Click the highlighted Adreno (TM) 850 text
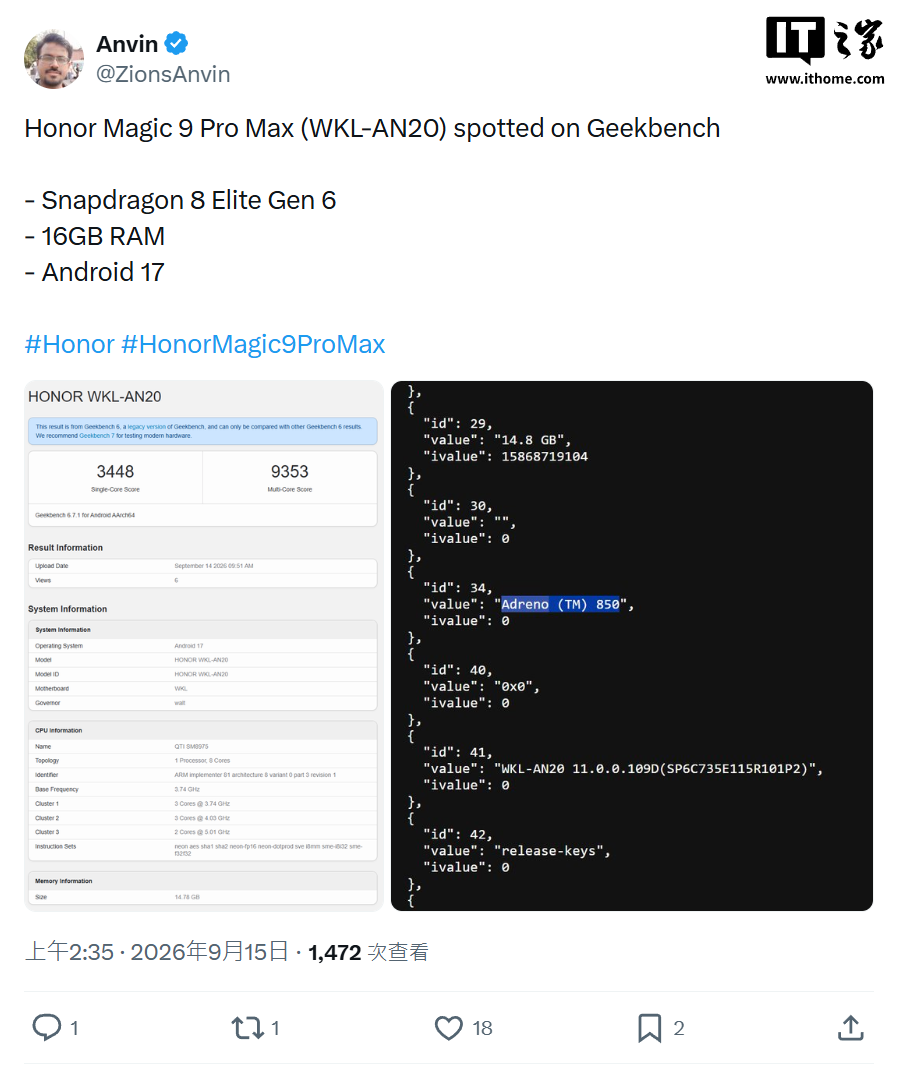 560,604
